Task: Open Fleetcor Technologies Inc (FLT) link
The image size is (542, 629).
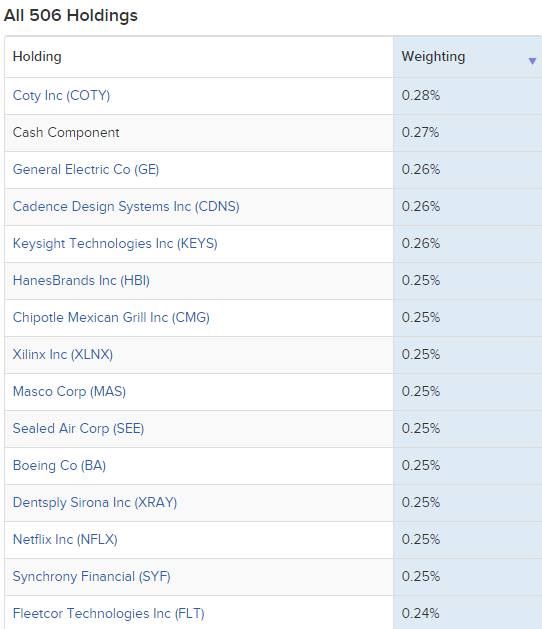Action: tap(109, 613)
